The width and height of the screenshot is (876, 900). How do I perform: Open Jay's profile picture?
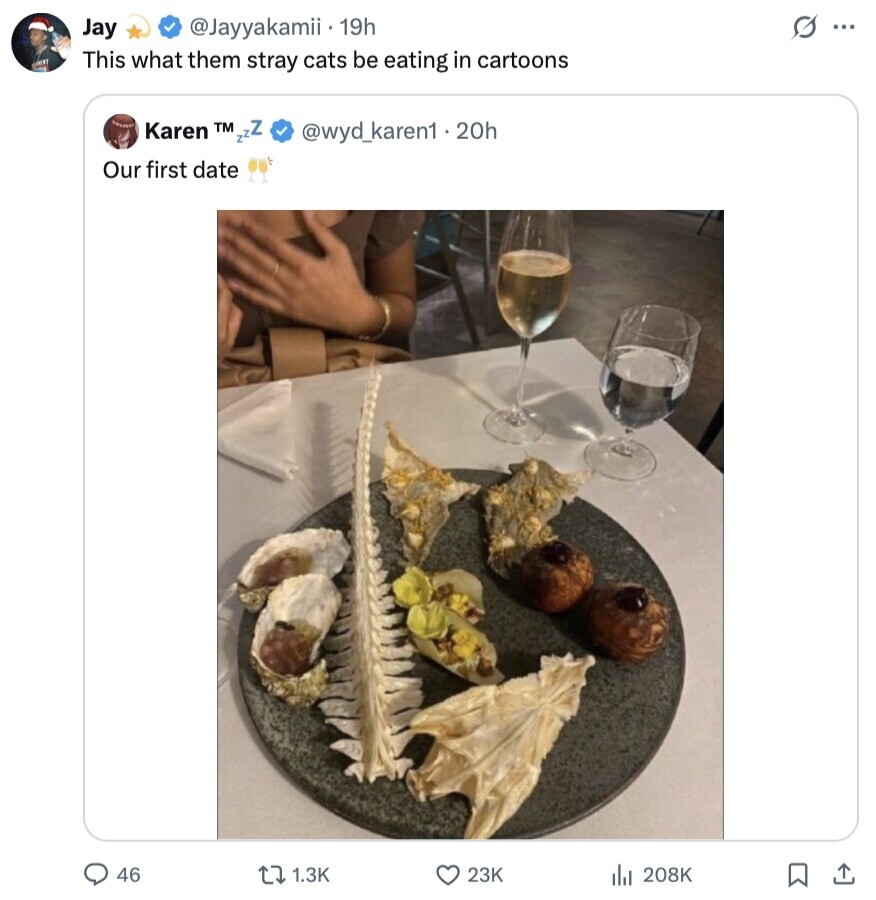tap(40, 42)
